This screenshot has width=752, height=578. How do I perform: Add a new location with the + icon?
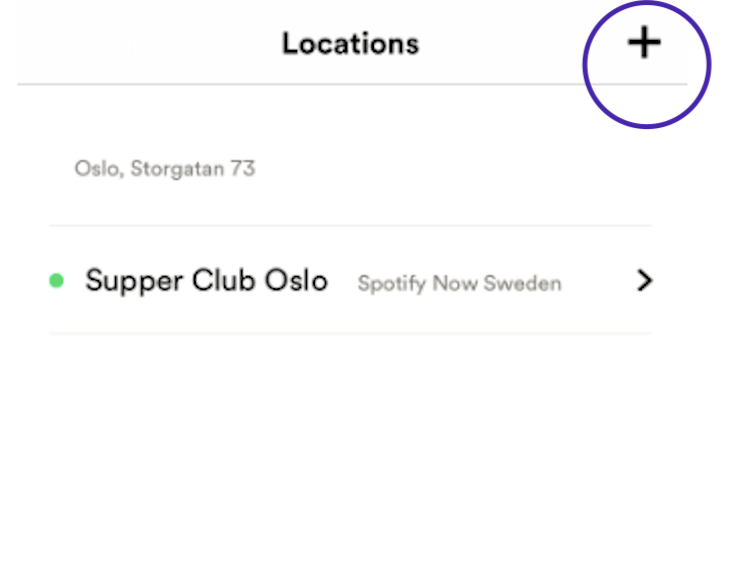click(x=645, y=43)
